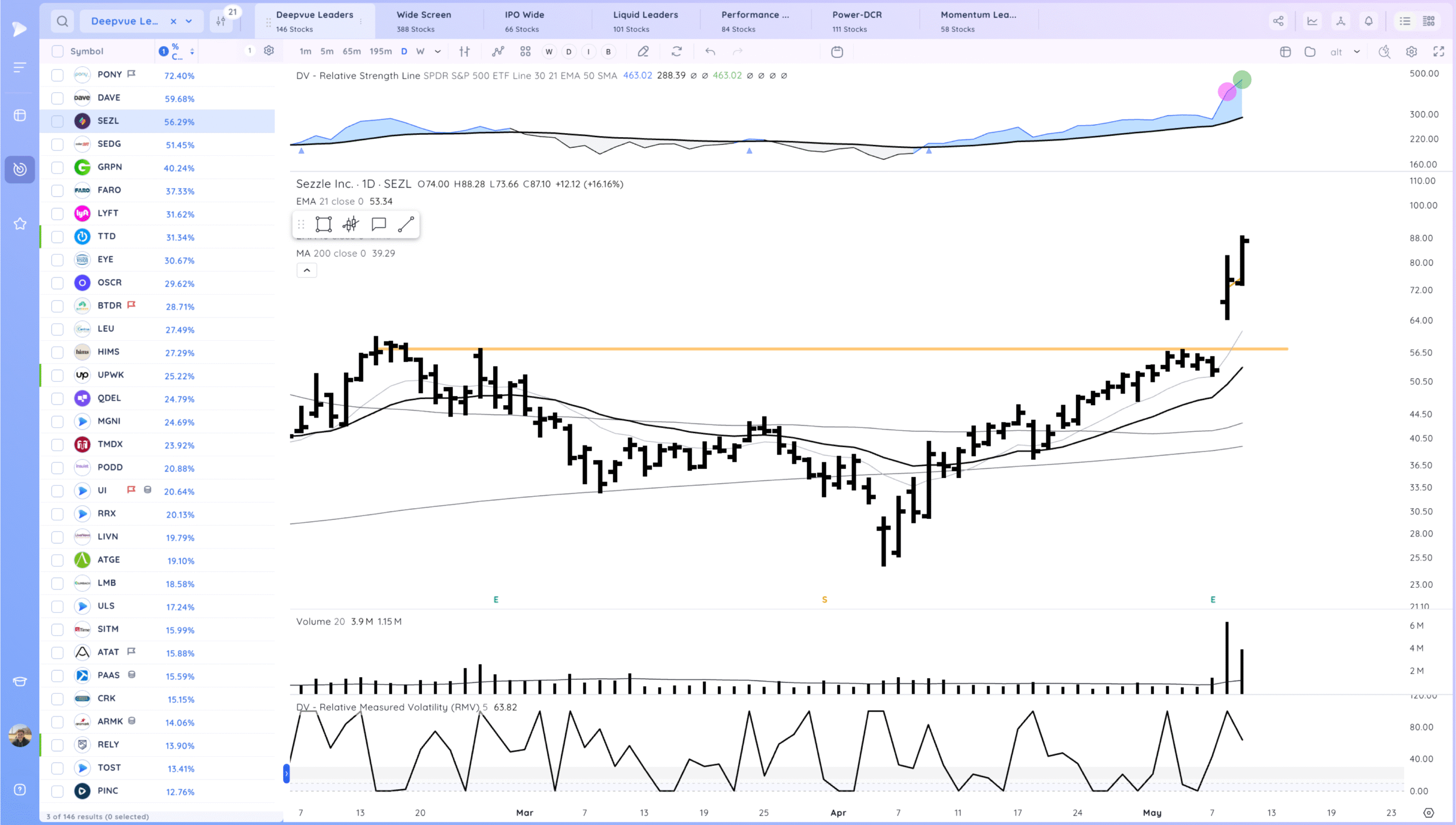
Task: Expand the timeframe chevron after W
Action: [x=437, y=52]
